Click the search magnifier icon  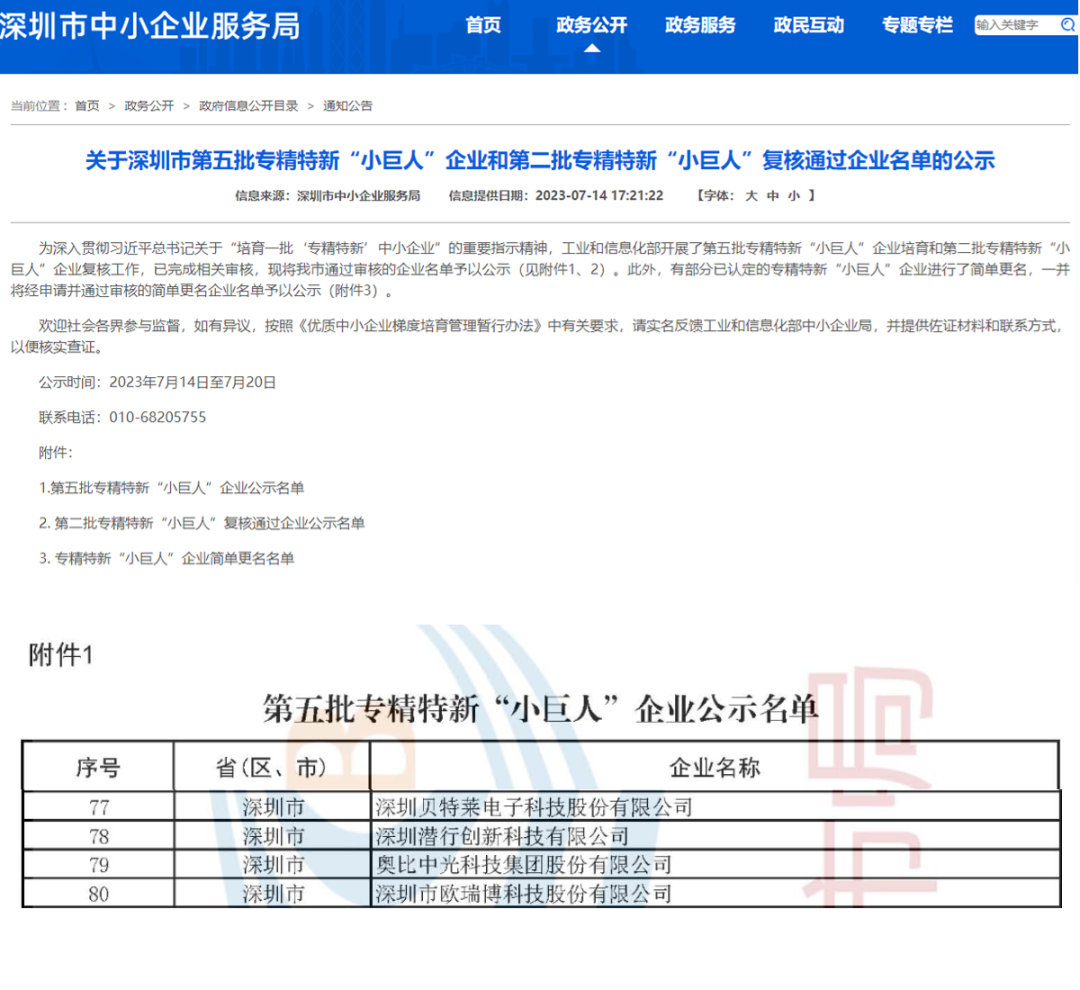1068,25
